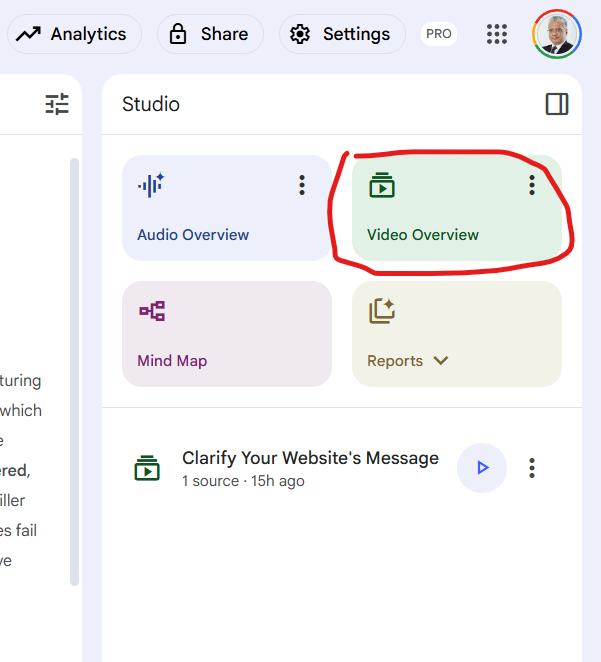Generate an Audio Overview

coord(227,208)
